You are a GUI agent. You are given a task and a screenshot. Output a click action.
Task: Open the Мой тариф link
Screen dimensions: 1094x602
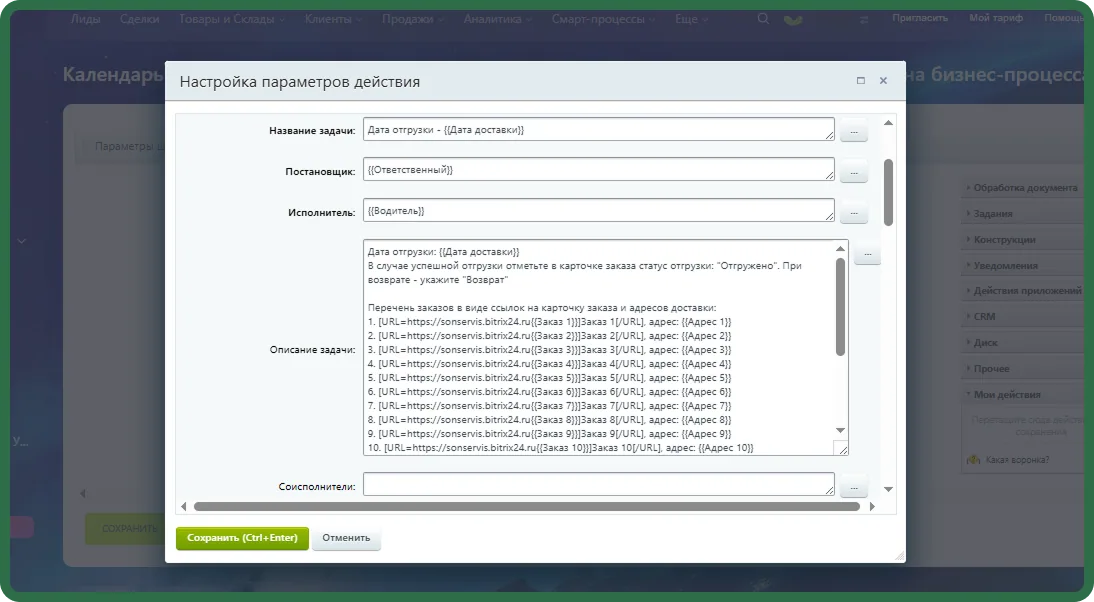pos(996,18)
